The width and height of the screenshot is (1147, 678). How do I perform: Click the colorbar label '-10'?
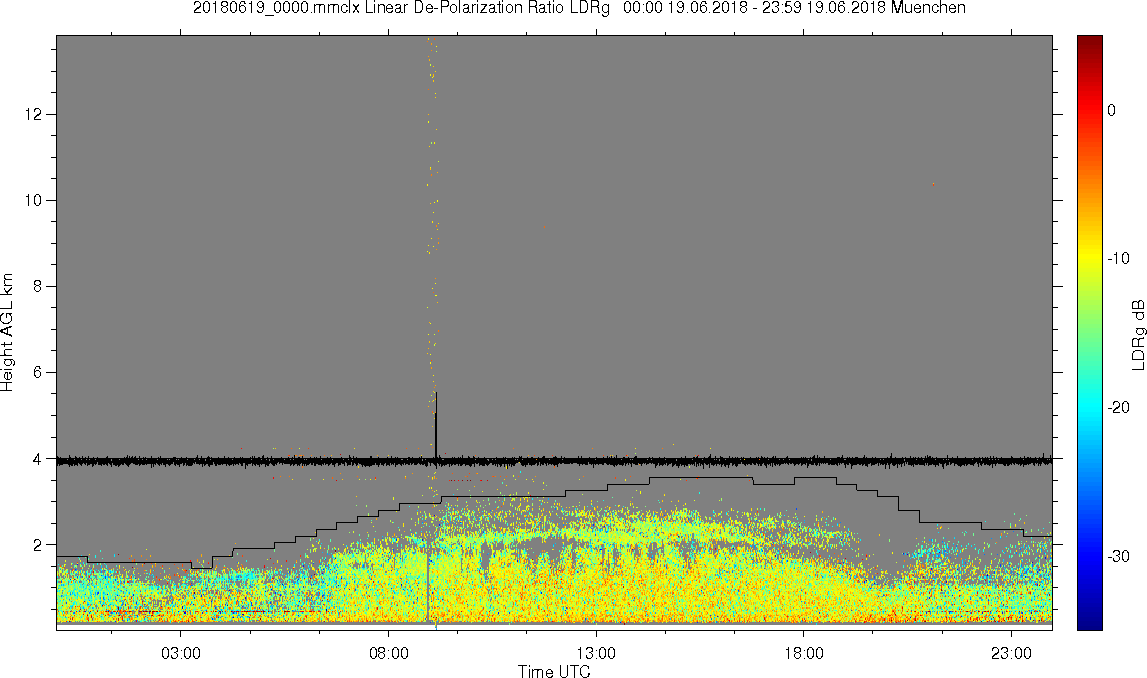tap(1118, 259)
